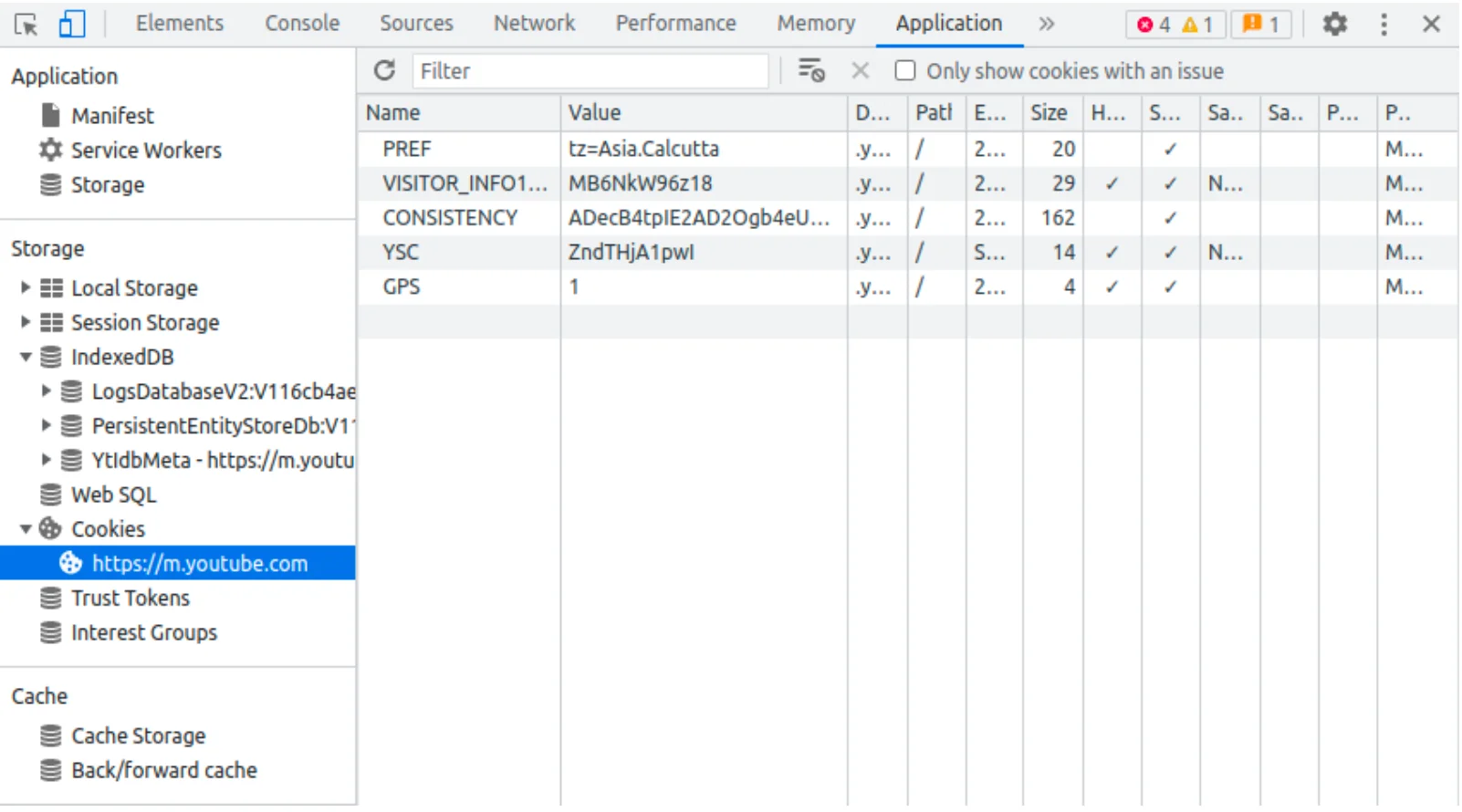Sort cookies by Size column header
The width and height of the screenshot is (1462, 812).
(x=1053, y=113)
